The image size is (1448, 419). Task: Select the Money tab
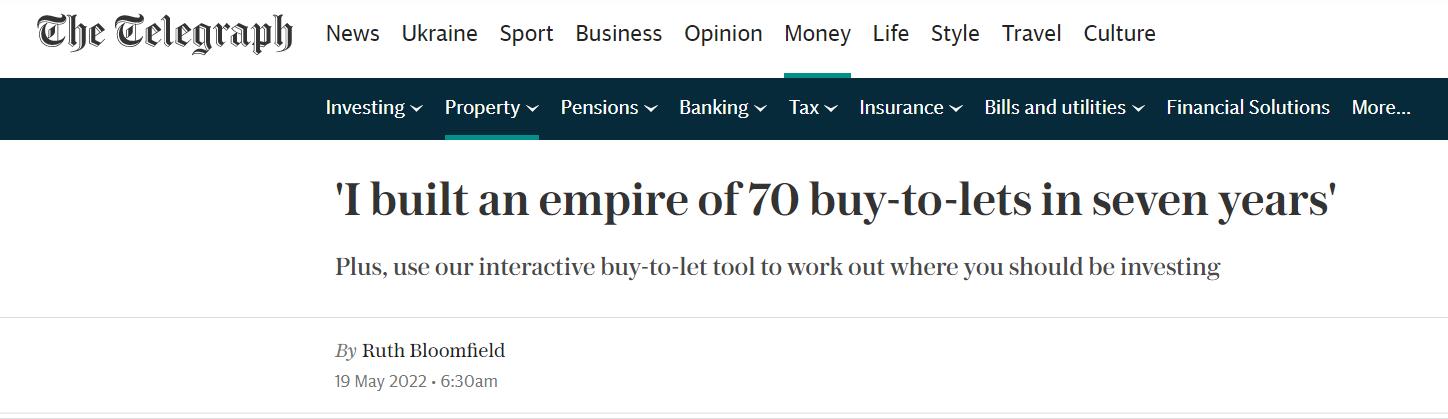[817, 34]
